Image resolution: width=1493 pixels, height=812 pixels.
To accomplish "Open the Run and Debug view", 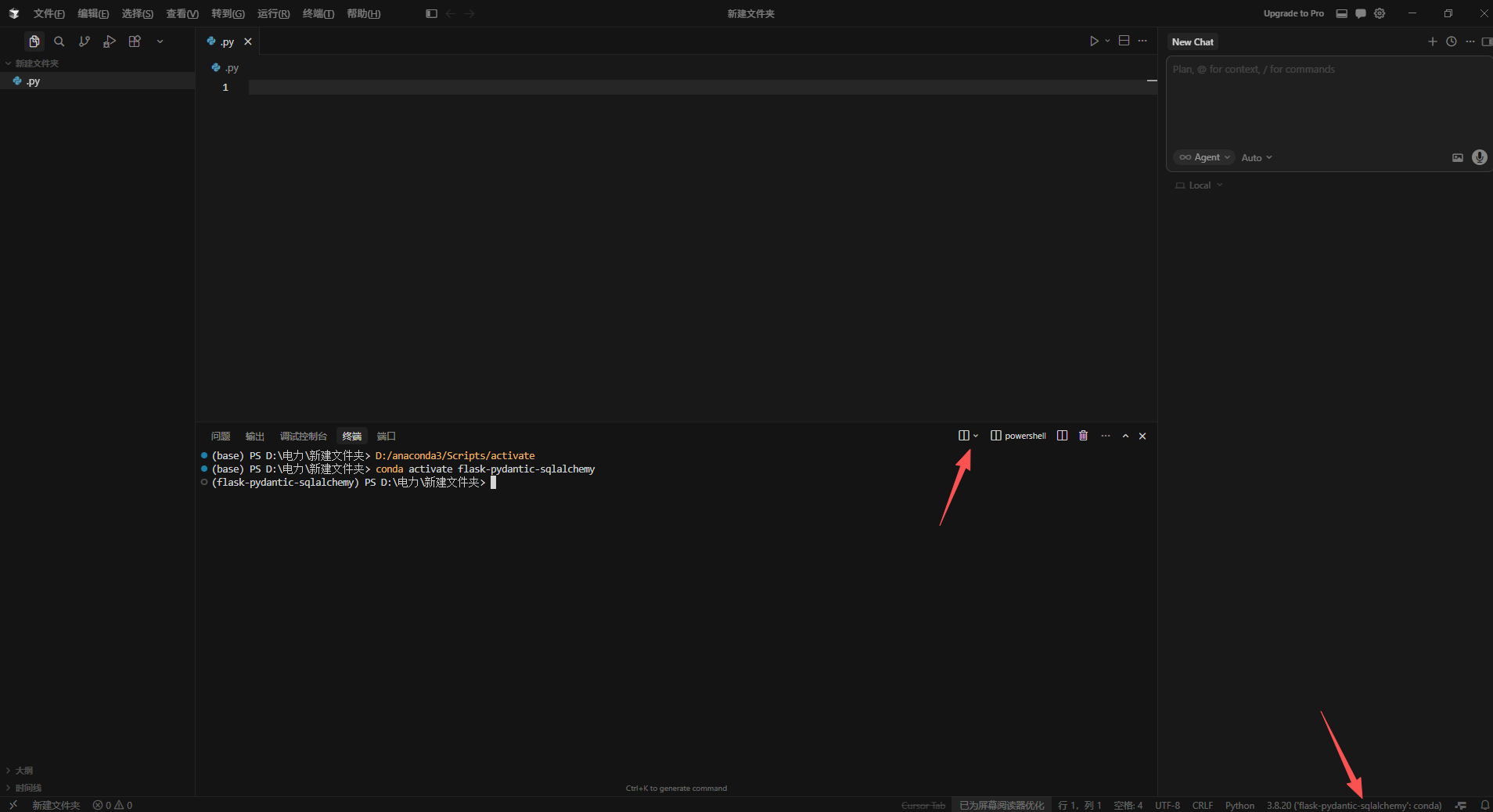I will click(x=110, y=41).
